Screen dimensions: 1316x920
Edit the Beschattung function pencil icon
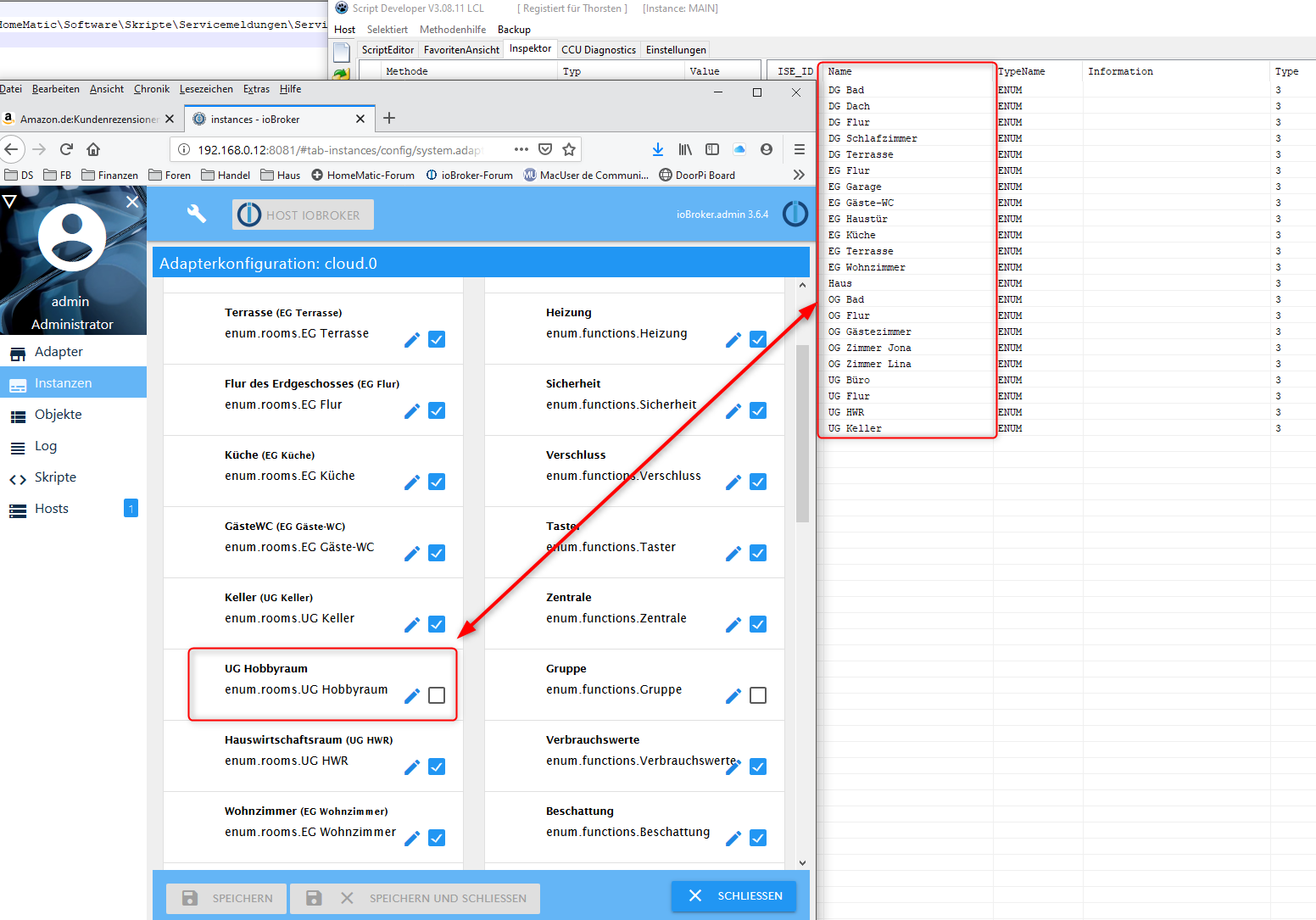733,839
